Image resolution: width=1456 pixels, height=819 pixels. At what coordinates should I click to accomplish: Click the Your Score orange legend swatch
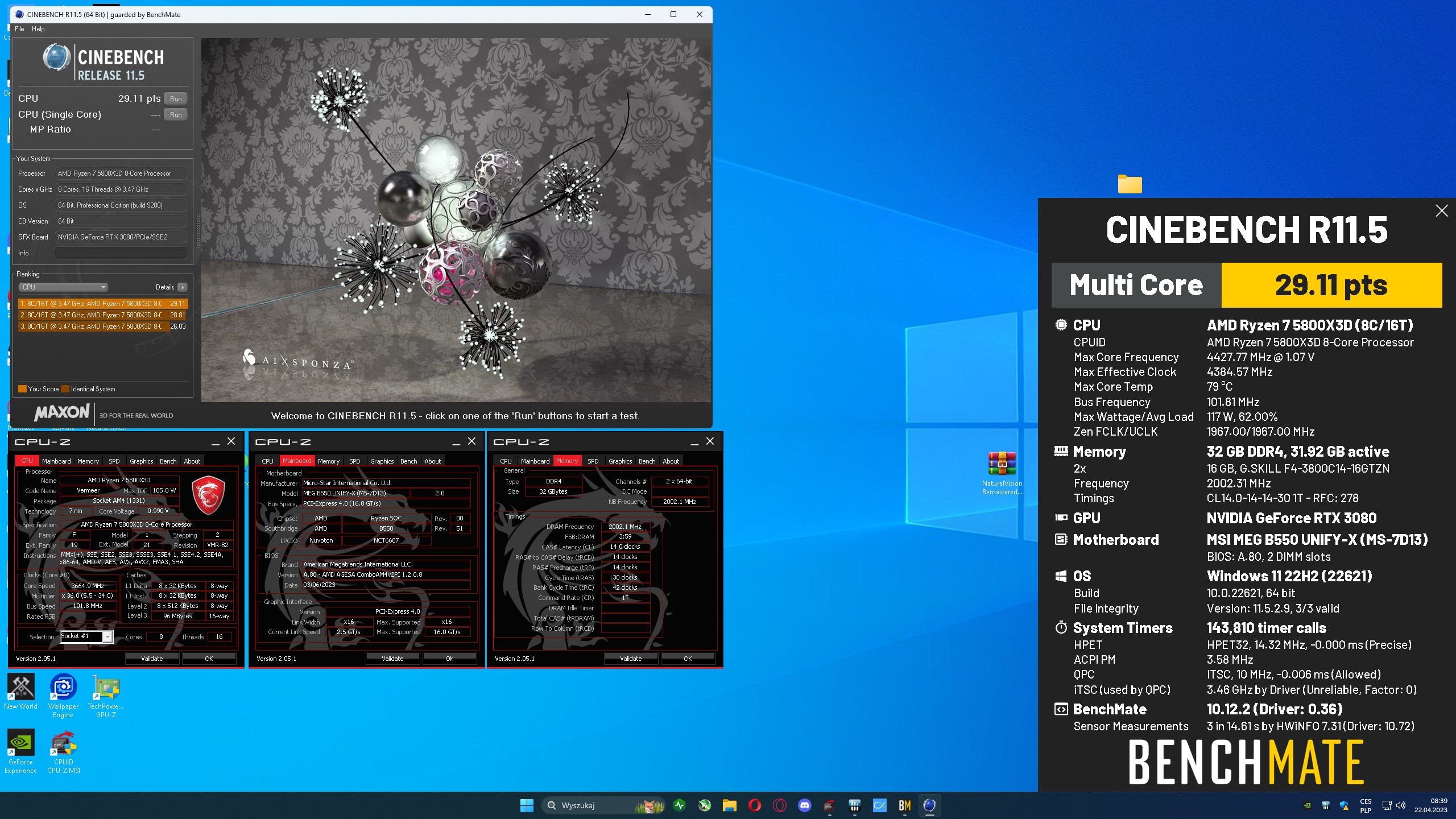click(22, 389)
